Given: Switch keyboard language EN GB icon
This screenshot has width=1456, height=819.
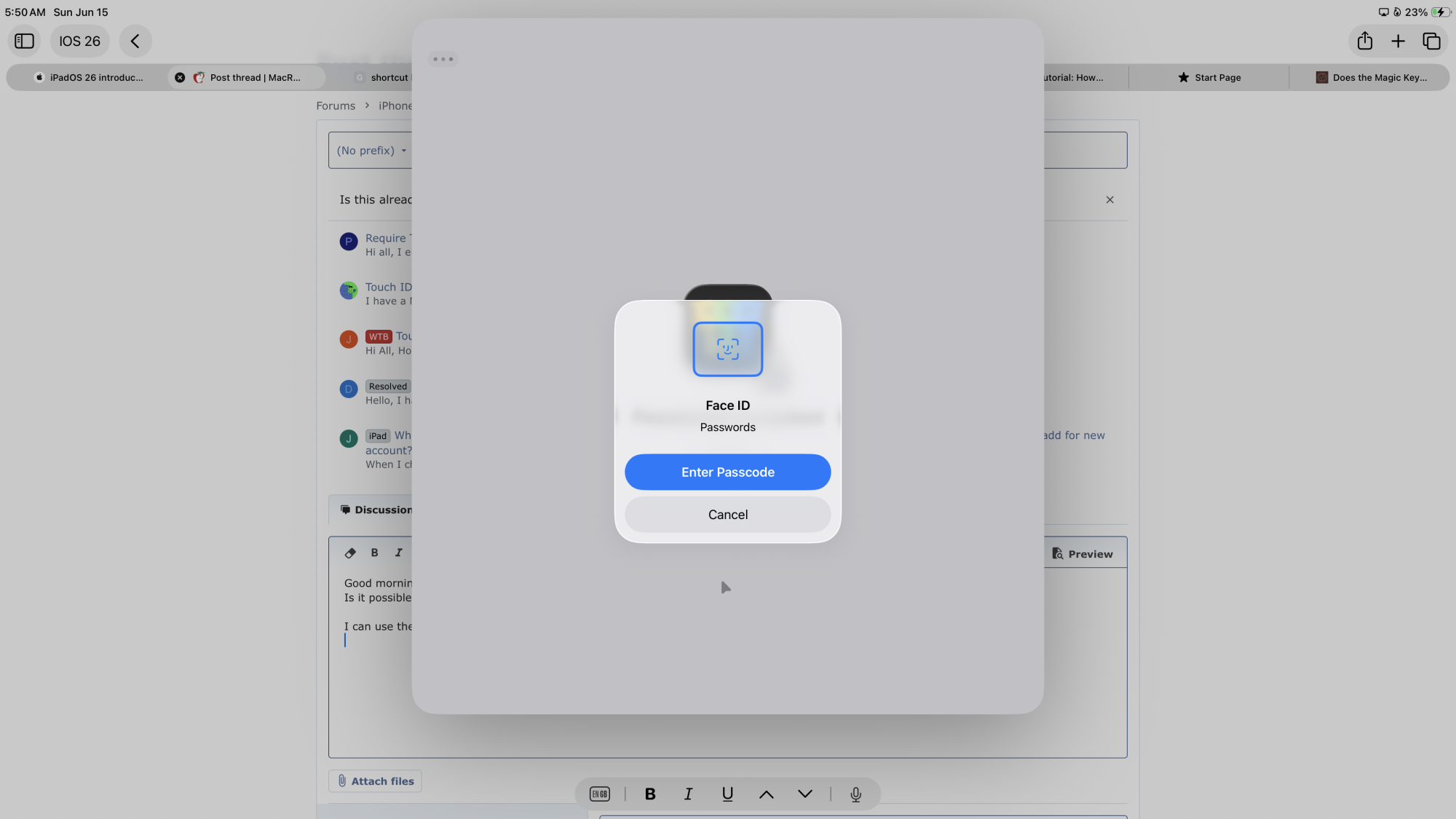Looking at the screenshot, I should point(599,794).
